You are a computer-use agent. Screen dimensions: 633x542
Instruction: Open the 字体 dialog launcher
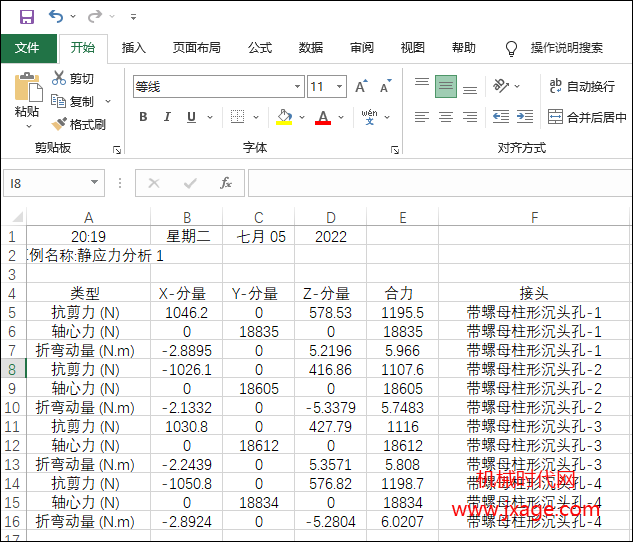395,151
